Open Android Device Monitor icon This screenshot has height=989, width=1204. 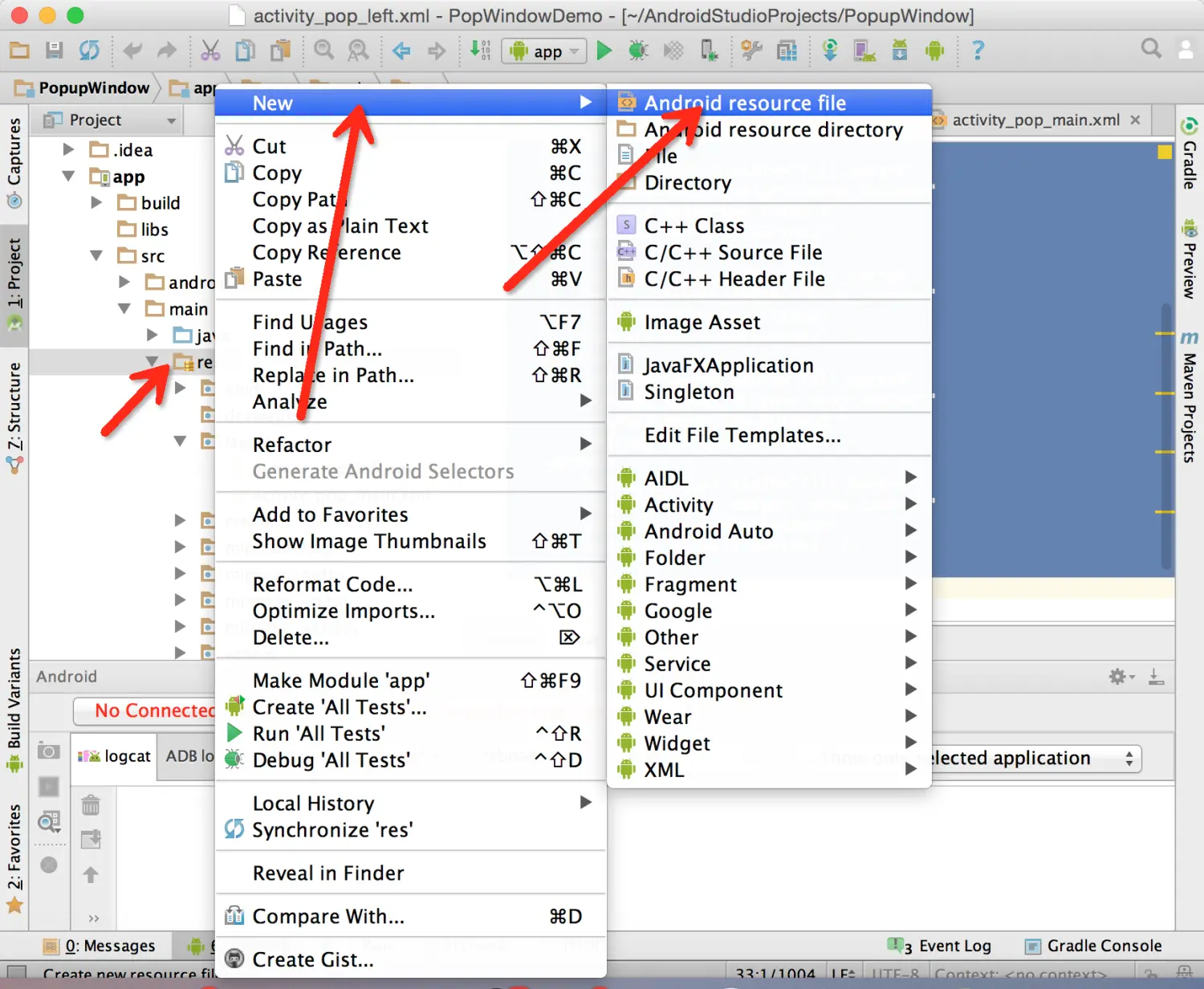(934, 51)
